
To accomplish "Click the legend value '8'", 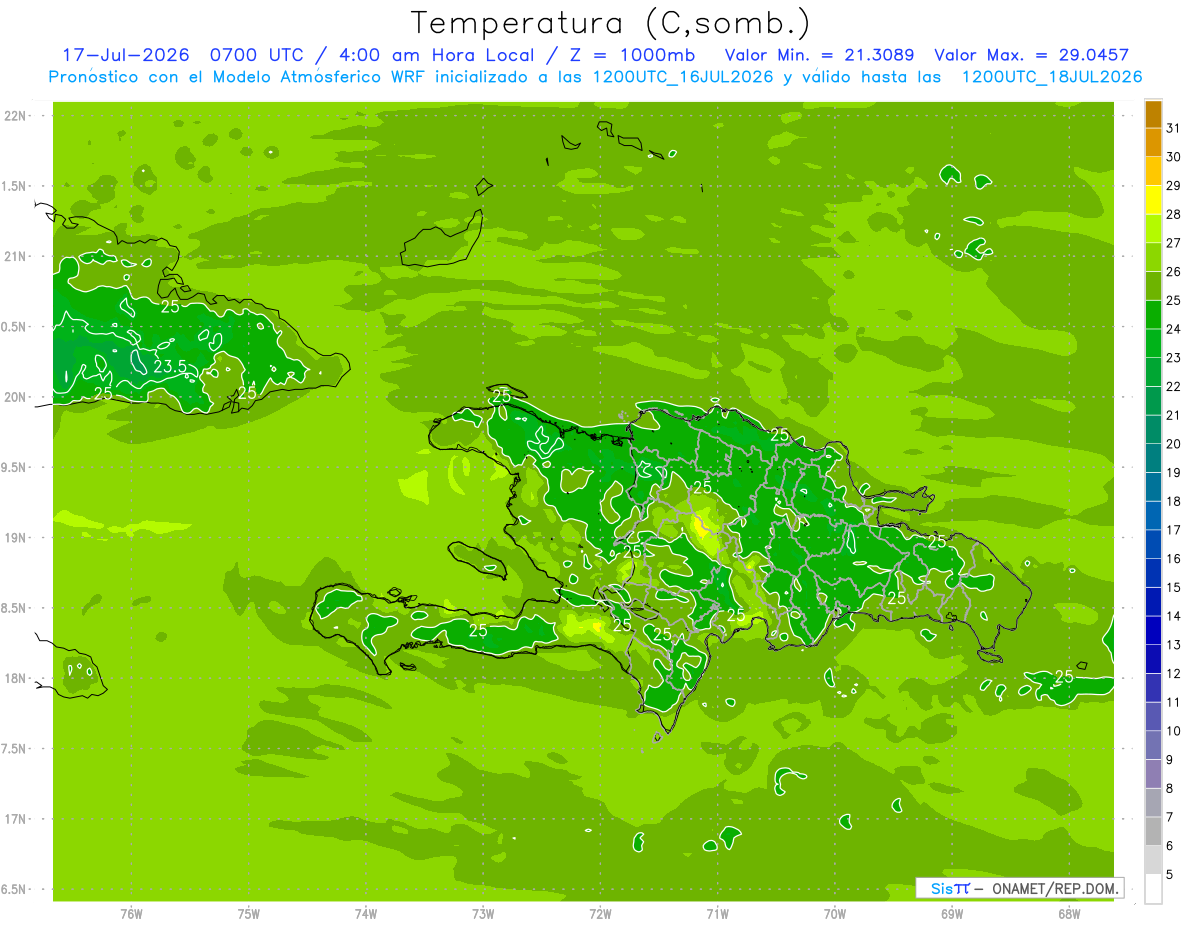I will pos(1169,788).
